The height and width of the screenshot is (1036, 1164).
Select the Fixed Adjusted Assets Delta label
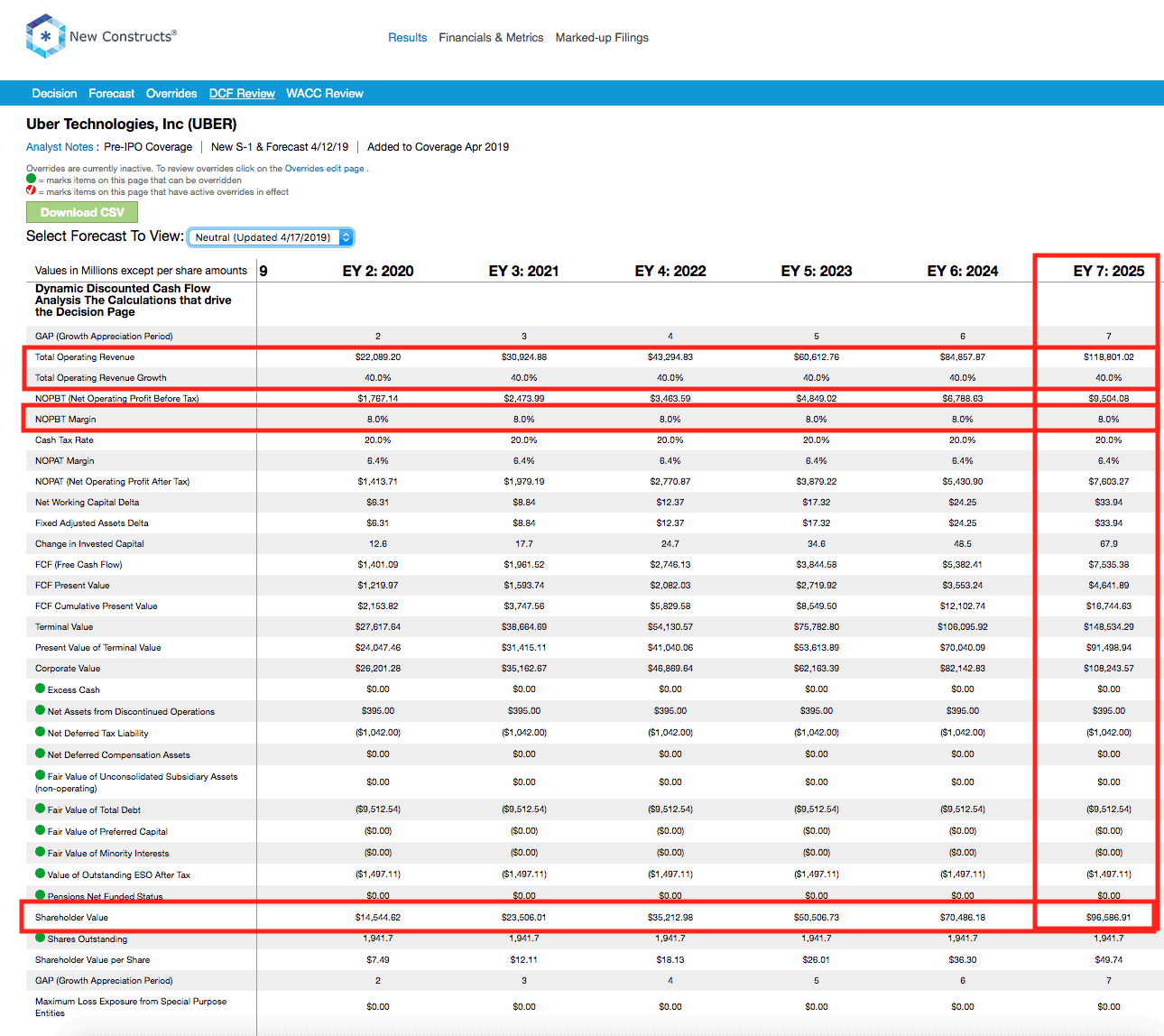pyautogui.click(x=92, y=523)
